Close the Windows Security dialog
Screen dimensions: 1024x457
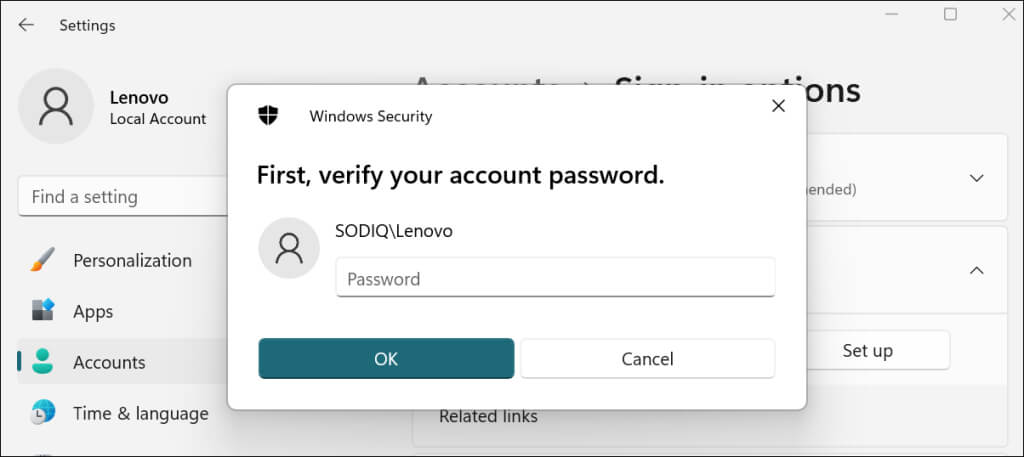click(778, 106)
